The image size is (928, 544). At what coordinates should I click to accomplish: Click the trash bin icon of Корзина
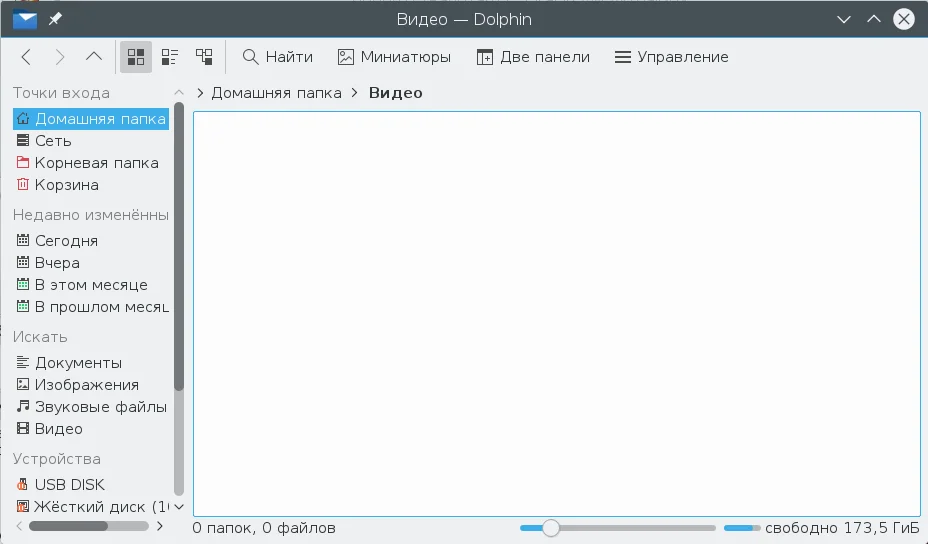(22, 184)
